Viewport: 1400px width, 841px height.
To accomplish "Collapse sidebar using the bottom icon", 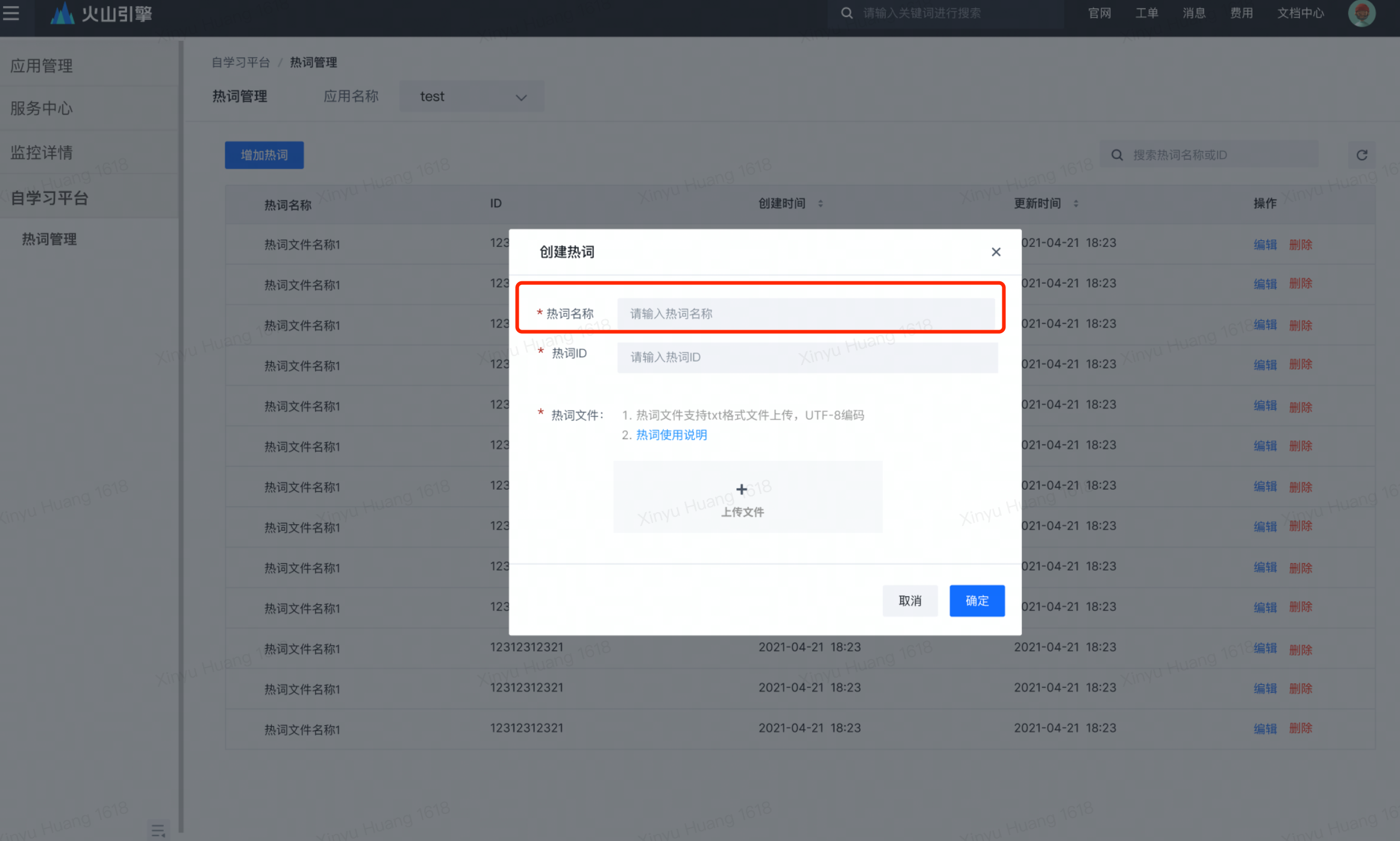I will click(158, 831).
